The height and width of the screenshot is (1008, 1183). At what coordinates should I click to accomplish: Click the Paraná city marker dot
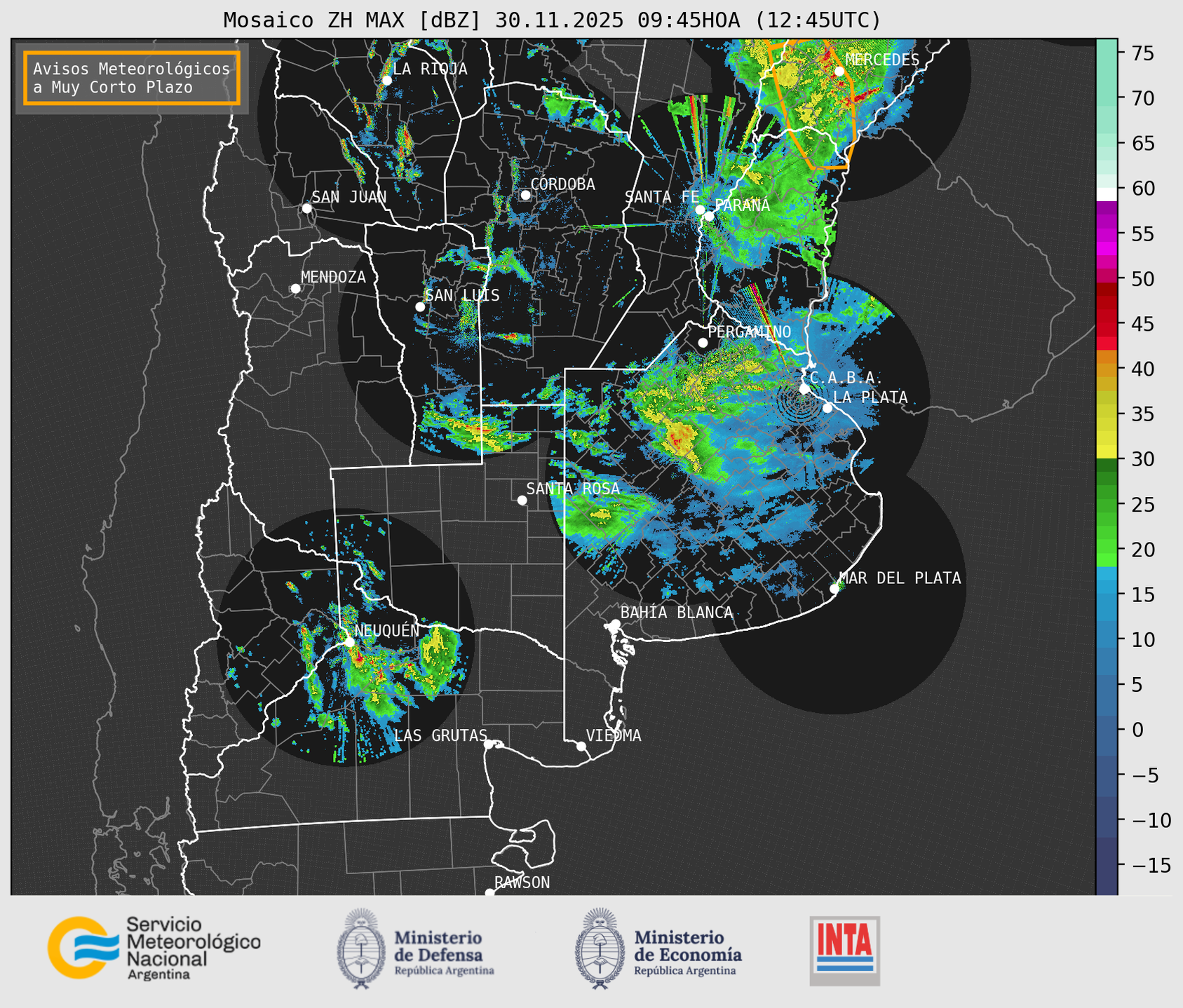click(x=709, y=216)
